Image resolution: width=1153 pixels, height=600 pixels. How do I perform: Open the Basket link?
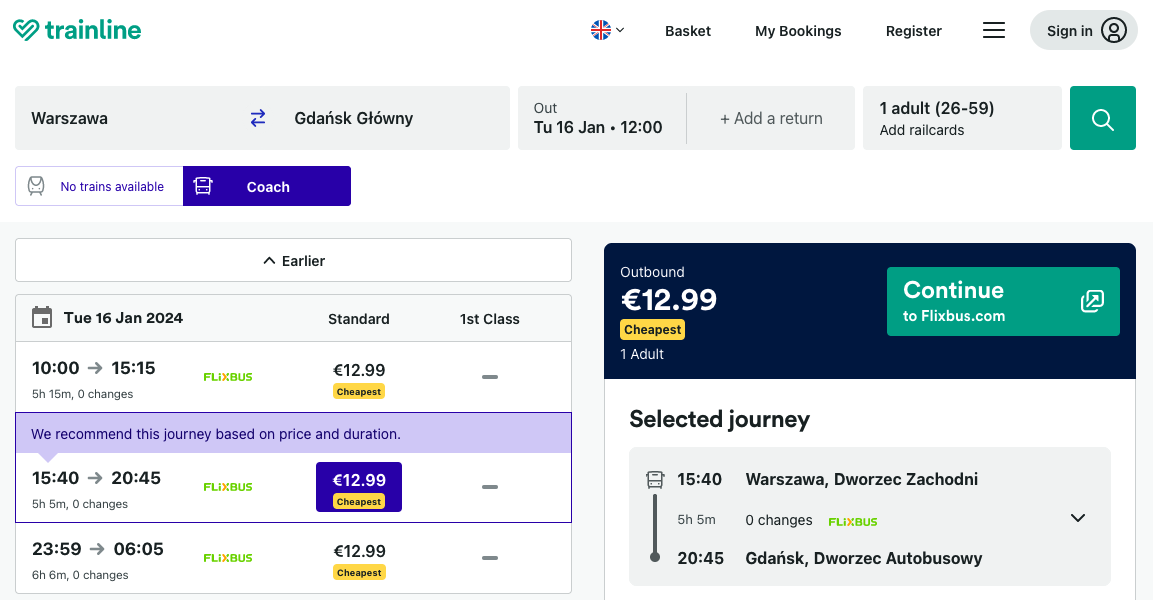[x=687, y=31]
